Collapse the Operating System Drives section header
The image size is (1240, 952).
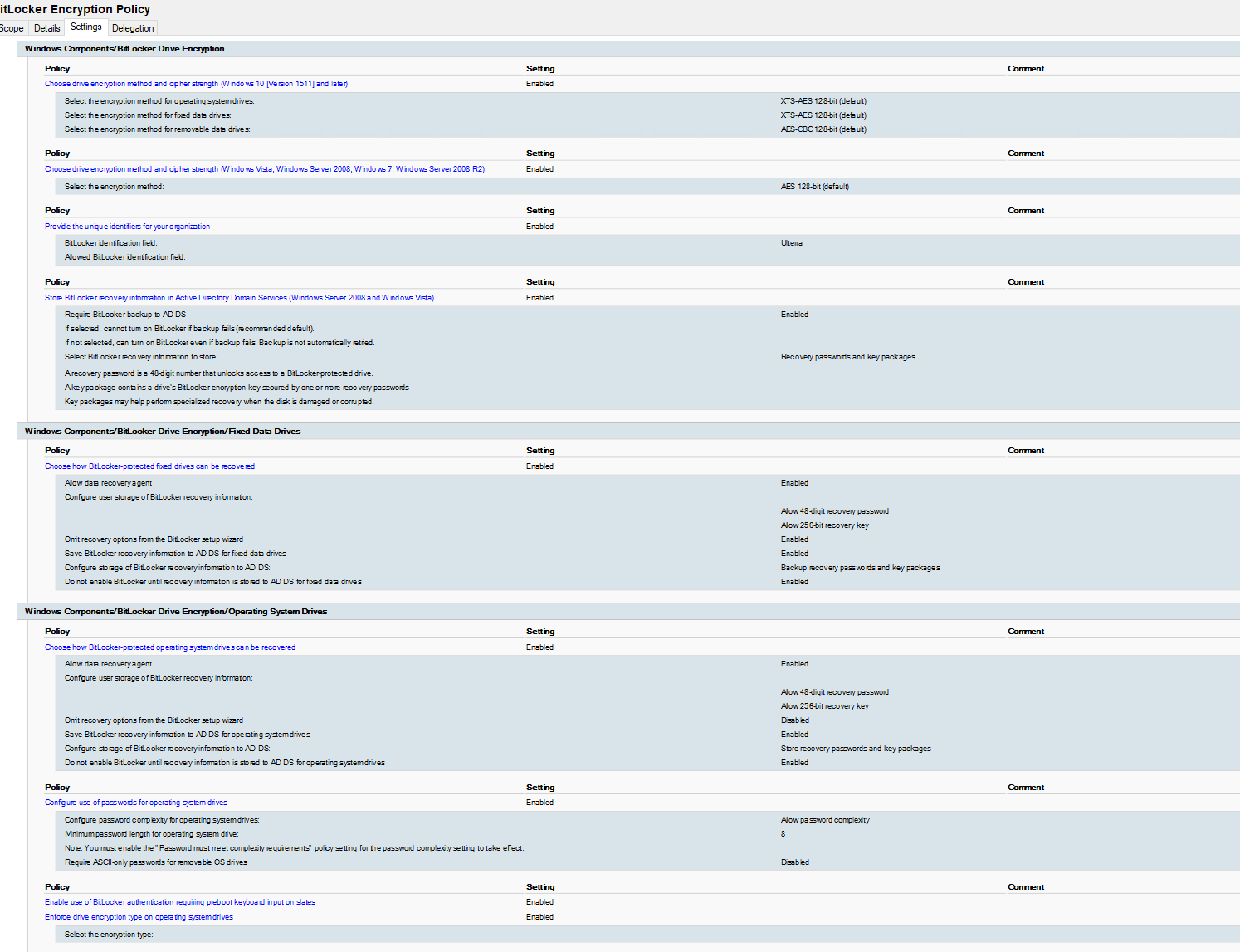(628, 612)
